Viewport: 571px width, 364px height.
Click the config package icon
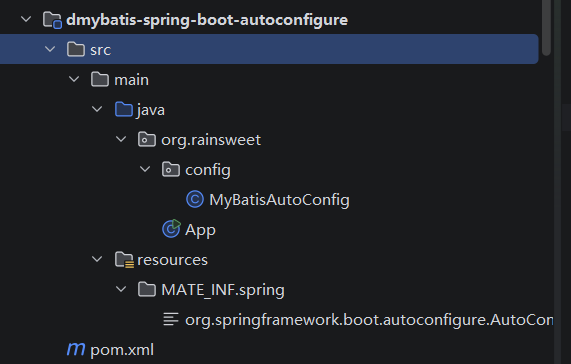[171, 170]
